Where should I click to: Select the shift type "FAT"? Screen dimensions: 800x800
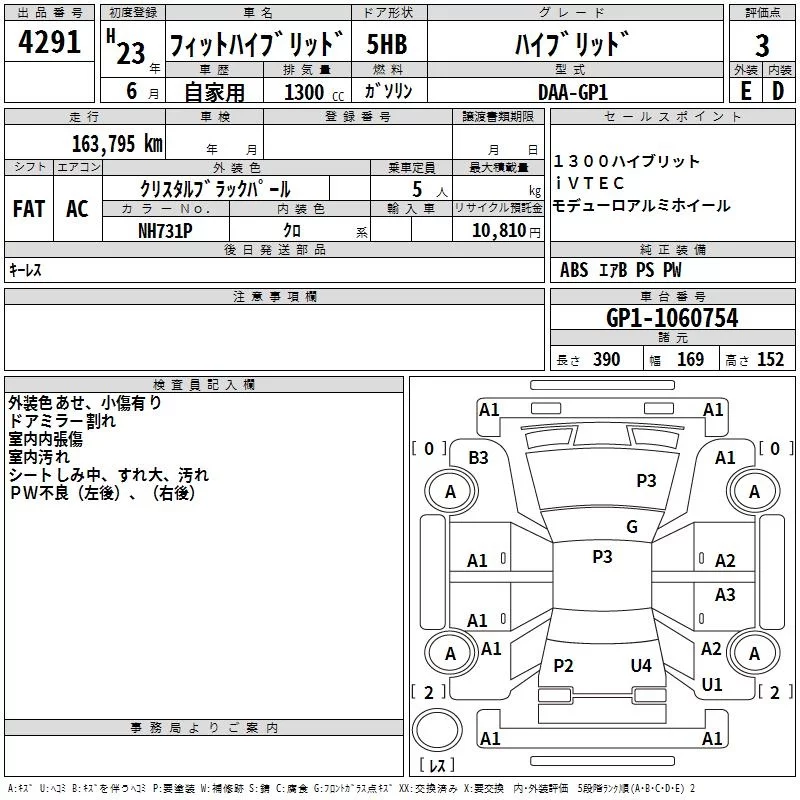point(29,209)
